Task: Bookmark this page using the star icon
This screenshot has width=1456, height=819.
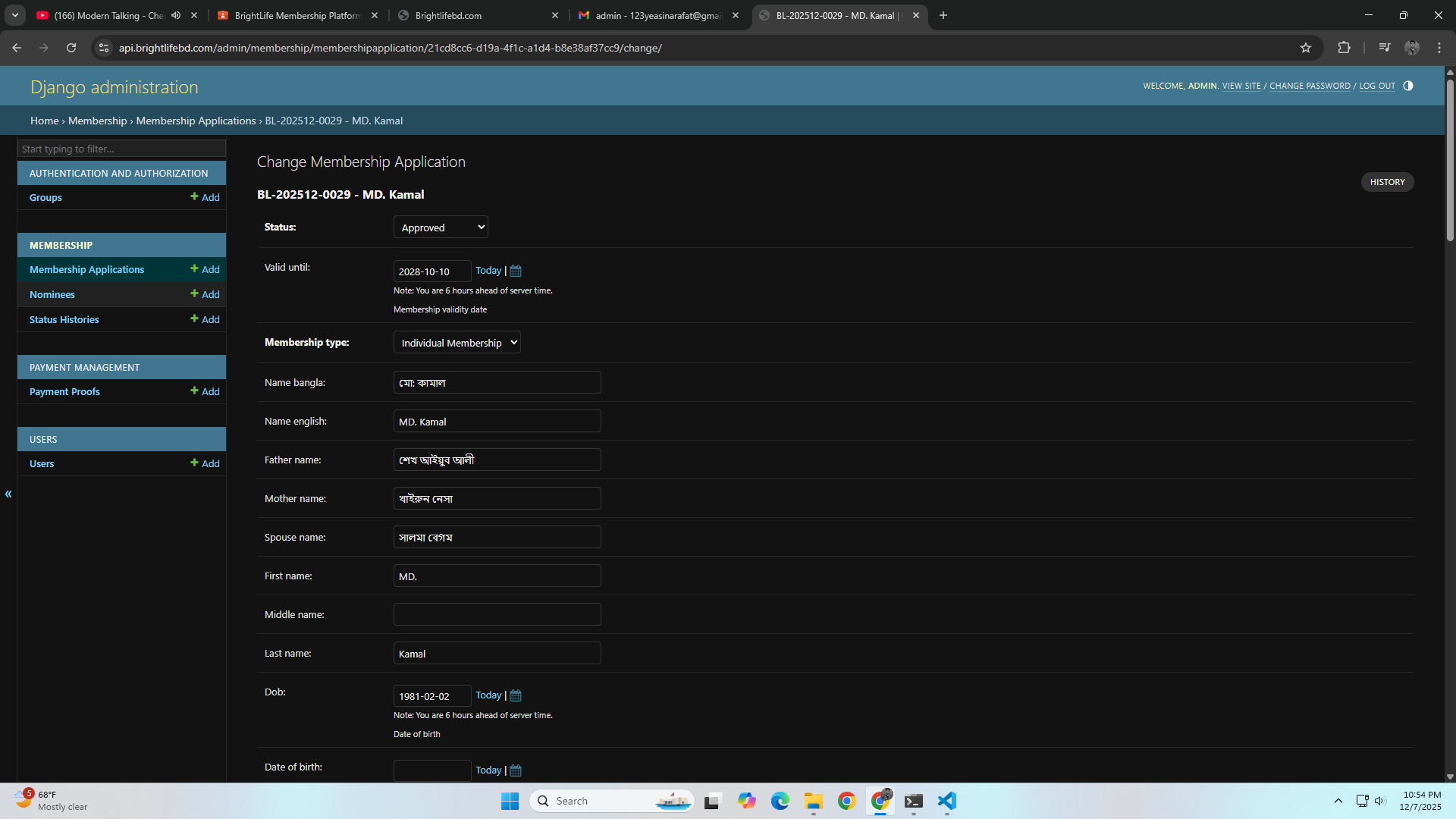Action: (1306, 47)
